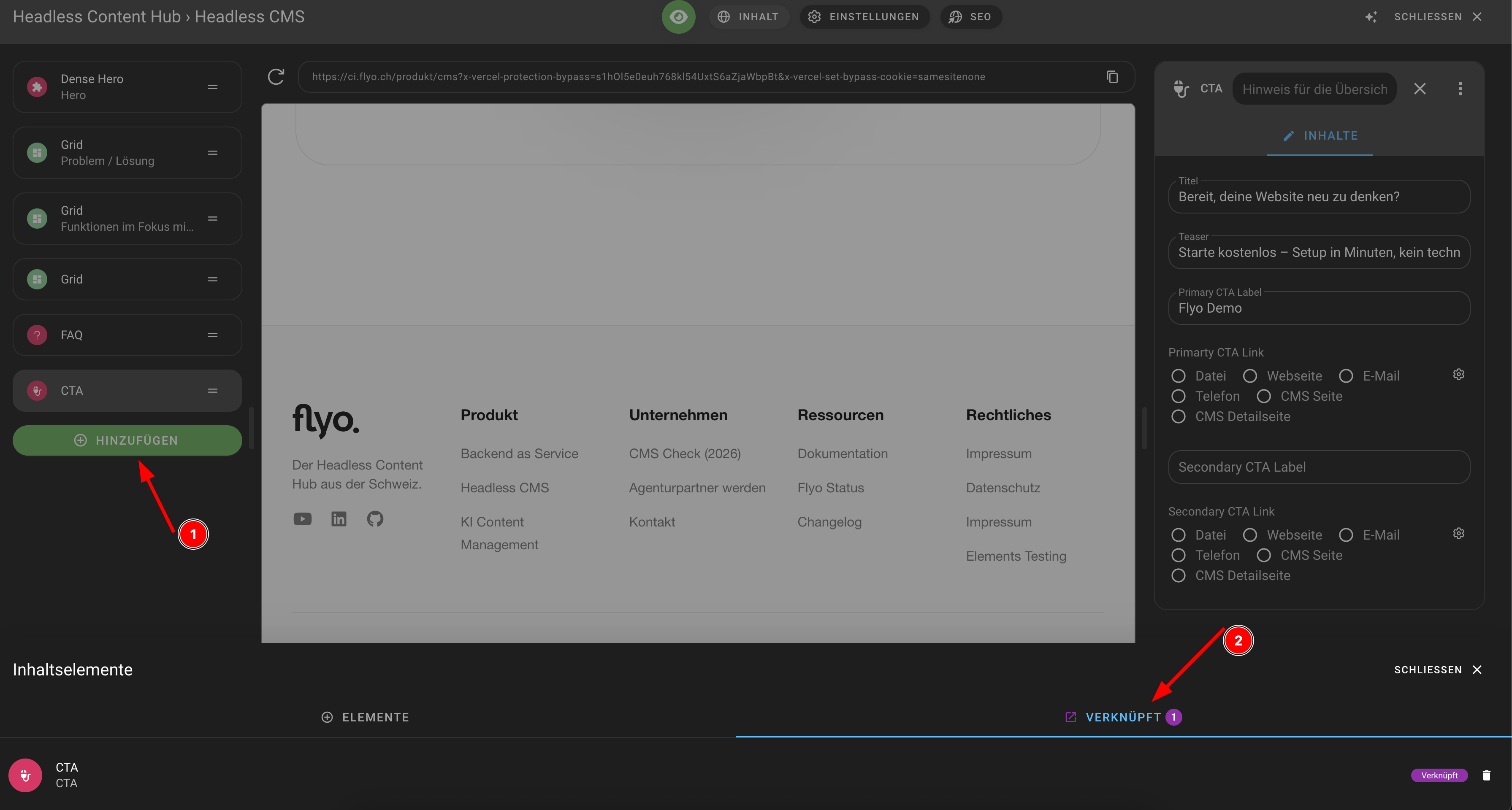1512x810 pixels.
Task: Click the HINZUFÜGEN button in the sidebar
Action: pyautogui.click(x=127, y=440)
